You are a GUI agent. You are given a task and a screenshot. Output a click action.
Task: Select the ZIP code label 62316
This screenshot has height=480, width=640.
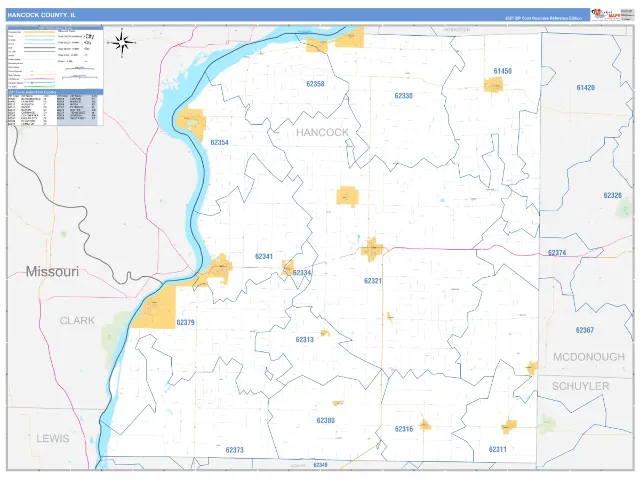tap(404, 429)
